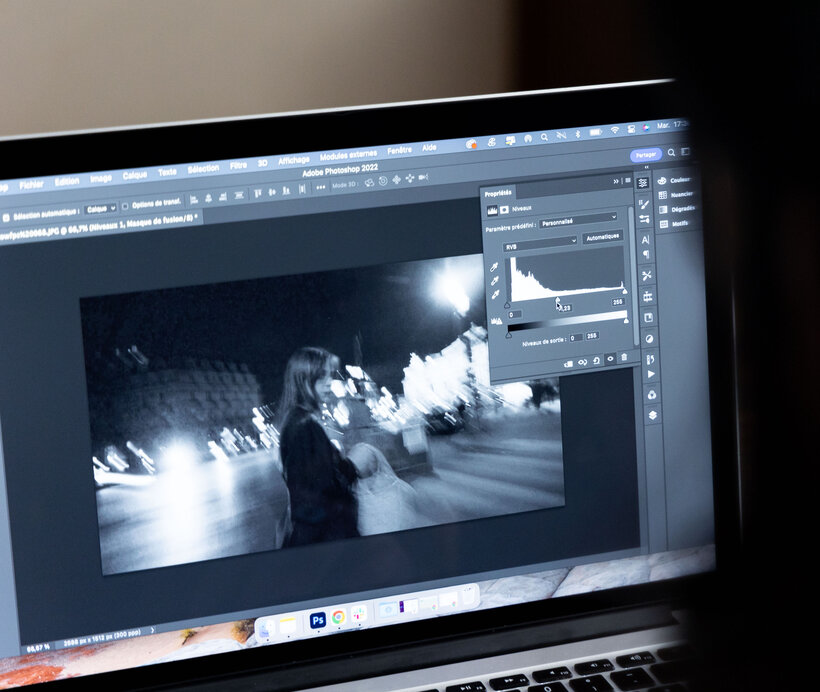The height and width of the screenshot is (692, 820).
Task: Collapse Propriétés panel with double-arrow
Action: click(616, 181)
